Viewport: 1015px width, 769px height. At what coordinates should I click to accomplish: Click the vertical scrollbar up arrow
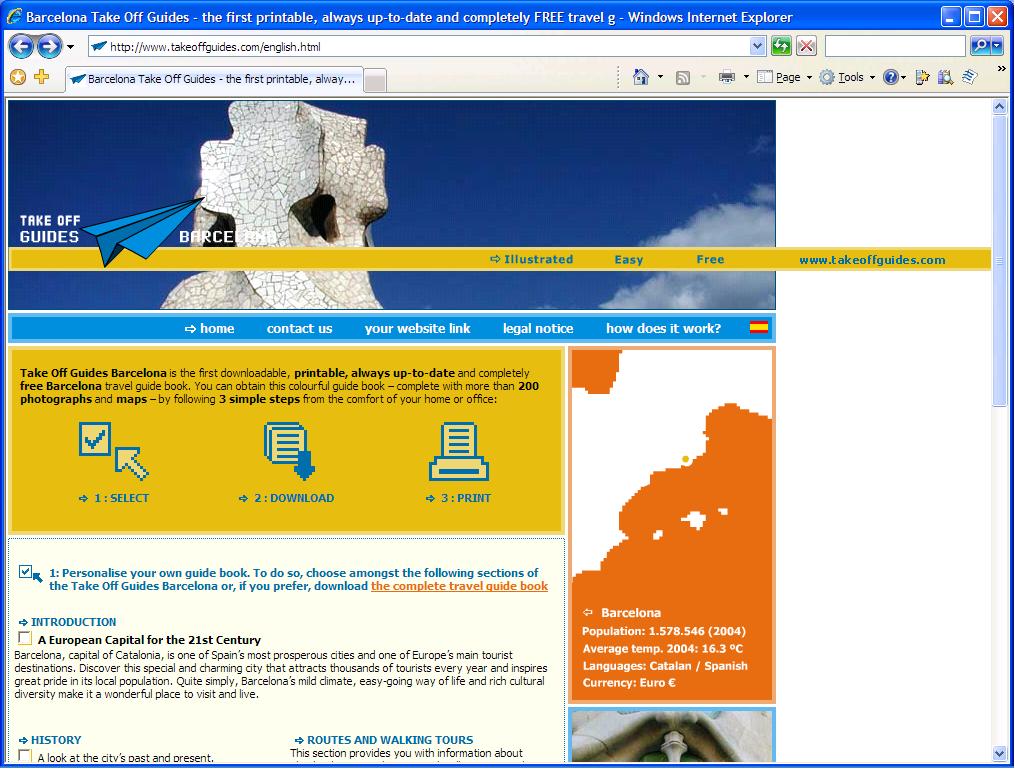[x=999, y=107]
